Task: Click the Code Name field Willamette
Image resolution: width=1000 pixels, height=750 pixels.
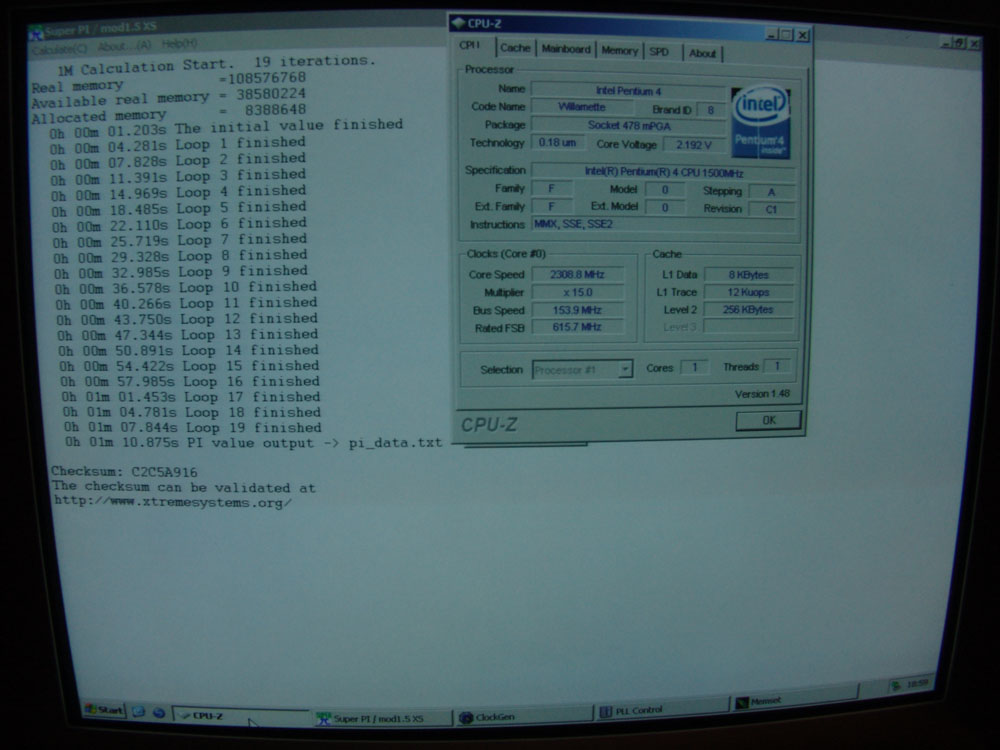Action: pos(582,107)
